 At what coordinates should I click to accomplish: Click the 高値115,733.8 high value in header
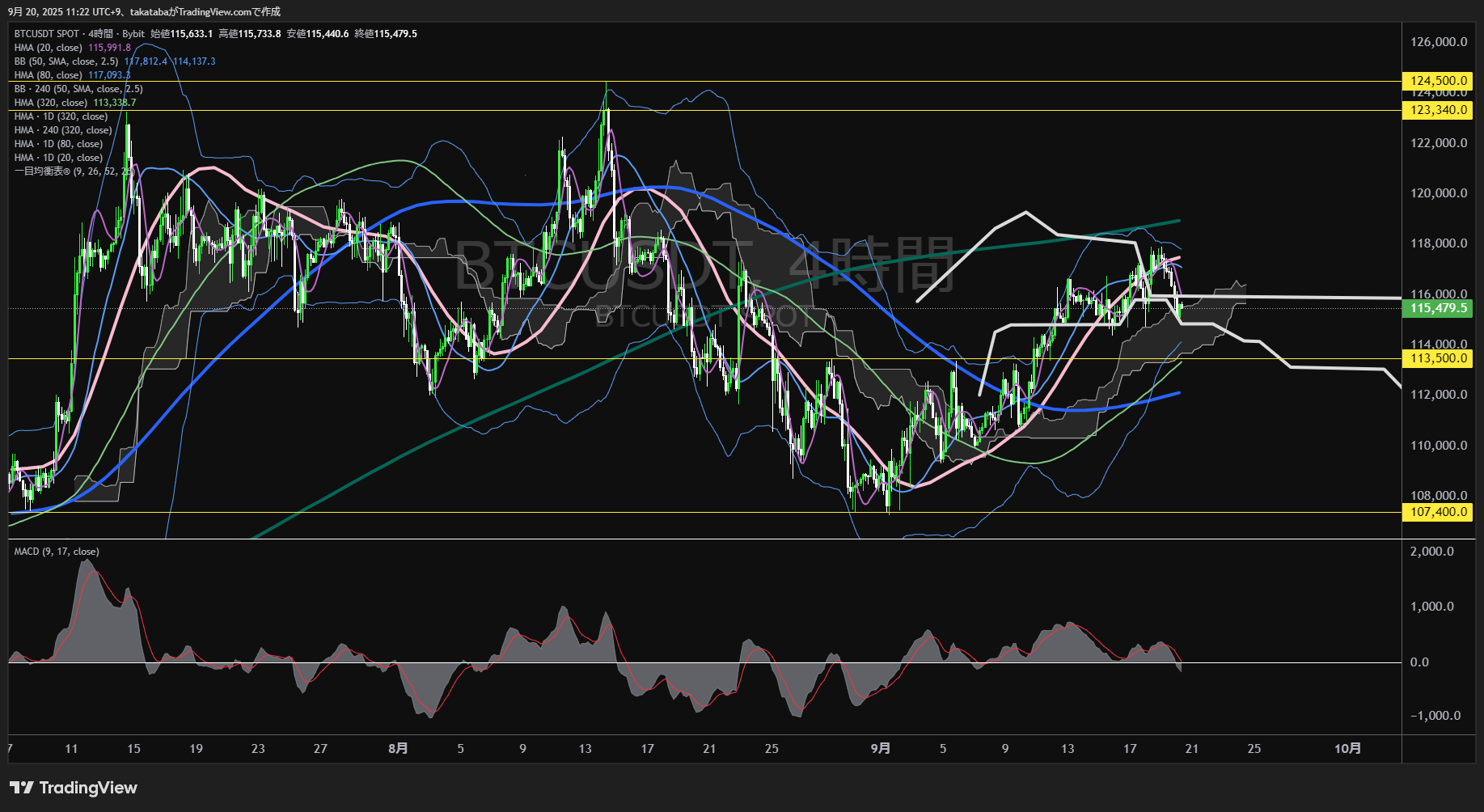(250, 34)
